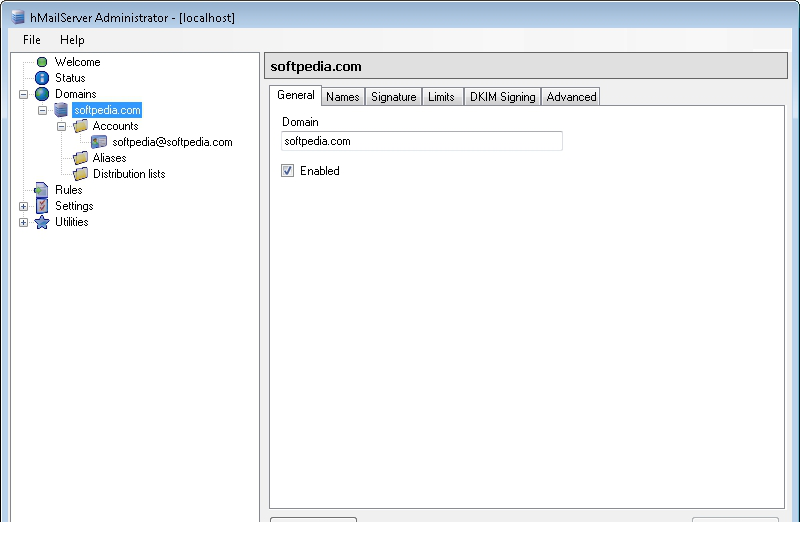The image size is (800, 542).
Task: Select the Aliases tree label
Action: [x=109, y=158]
